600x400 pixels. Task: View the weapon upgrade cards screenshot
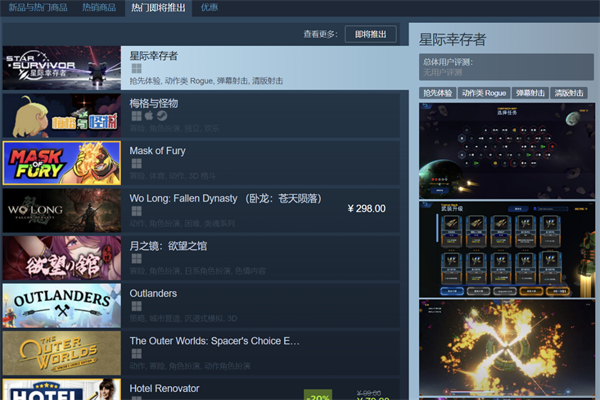tap(507, 250)
